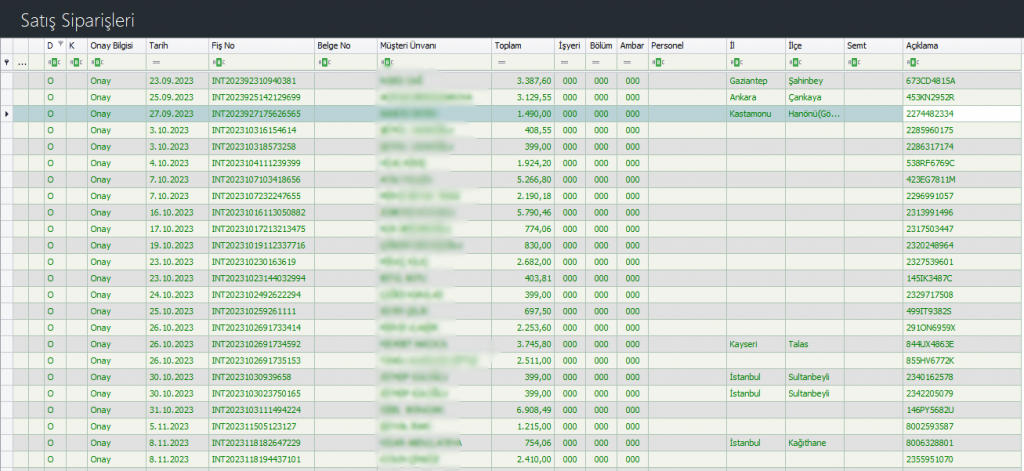Open the equals operator under Ambar column
This screenshot has height=471, width=1024.
click(625, 62)
